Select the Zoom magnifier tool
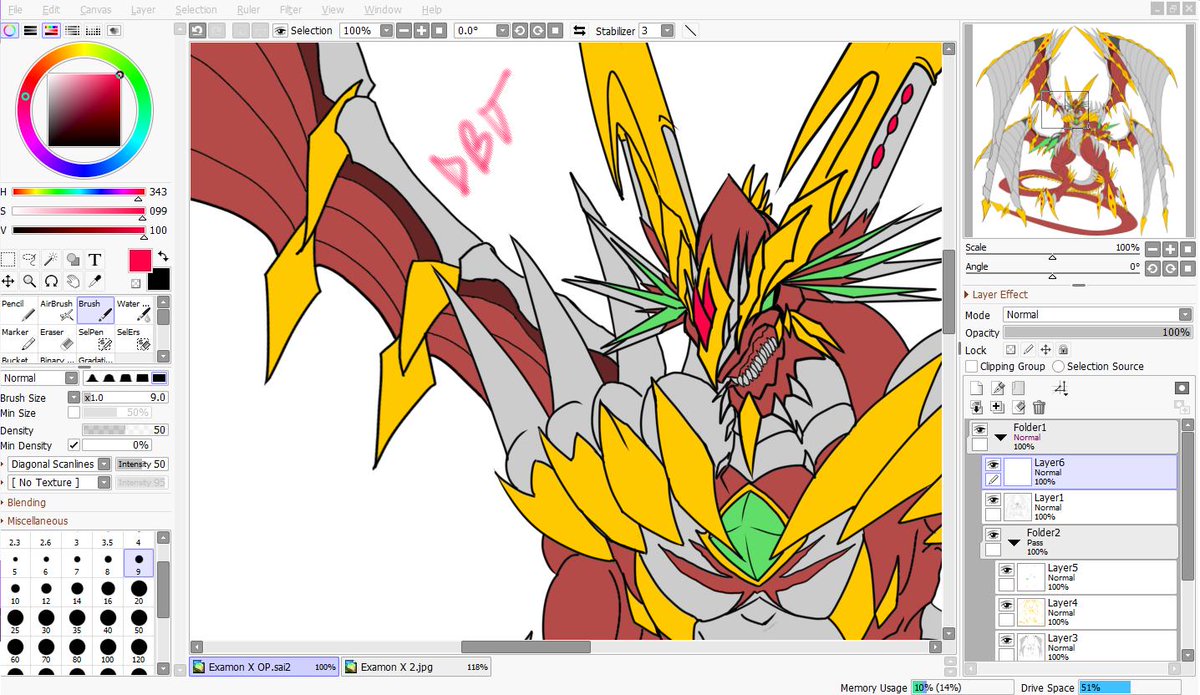 coord(30,281)
